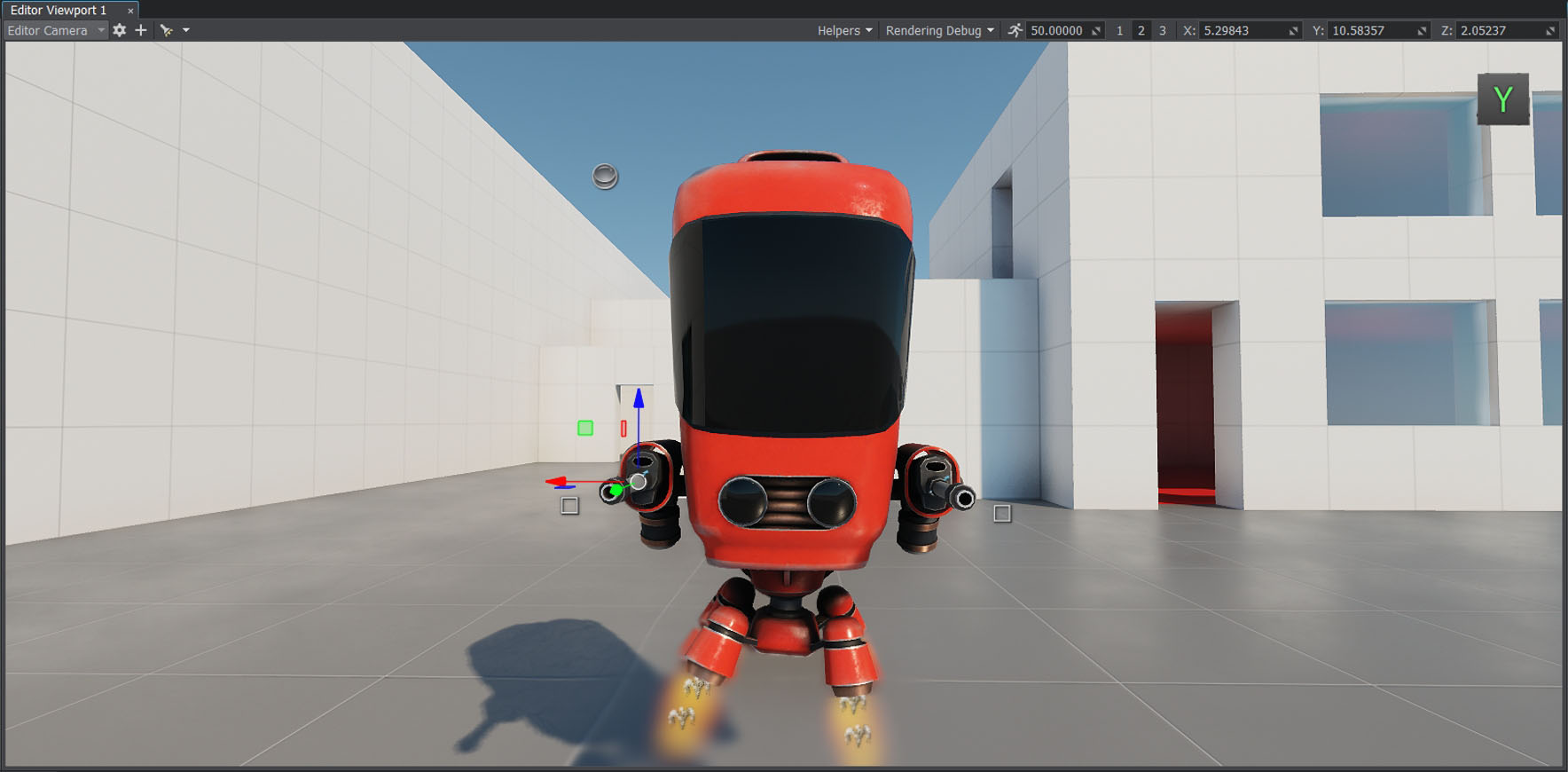Screen dimensions: 1568x772
Task: Click the green Y-axis gizmo dot
Action: (616, 490)
